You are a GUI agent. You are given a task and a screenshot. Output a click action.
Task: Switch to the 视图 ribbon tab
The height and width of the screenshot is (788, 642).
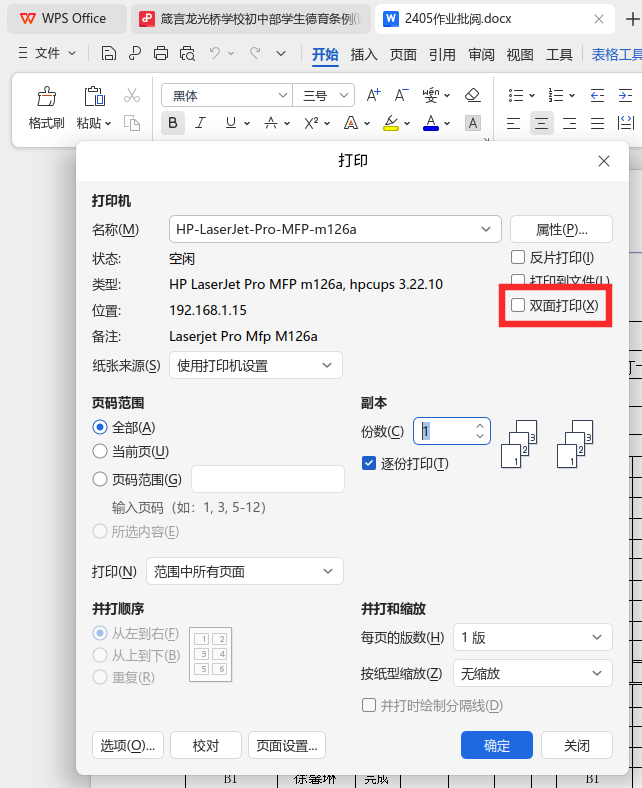[x=520, y=54]
